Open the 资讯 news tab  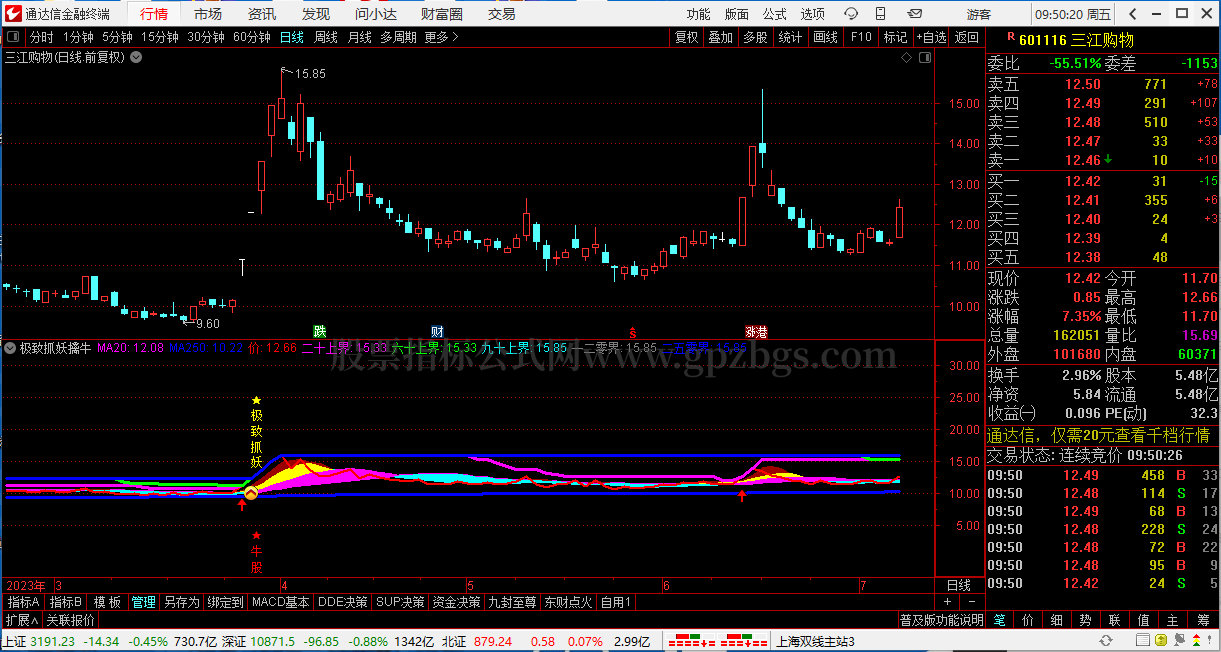coord(262,14)
